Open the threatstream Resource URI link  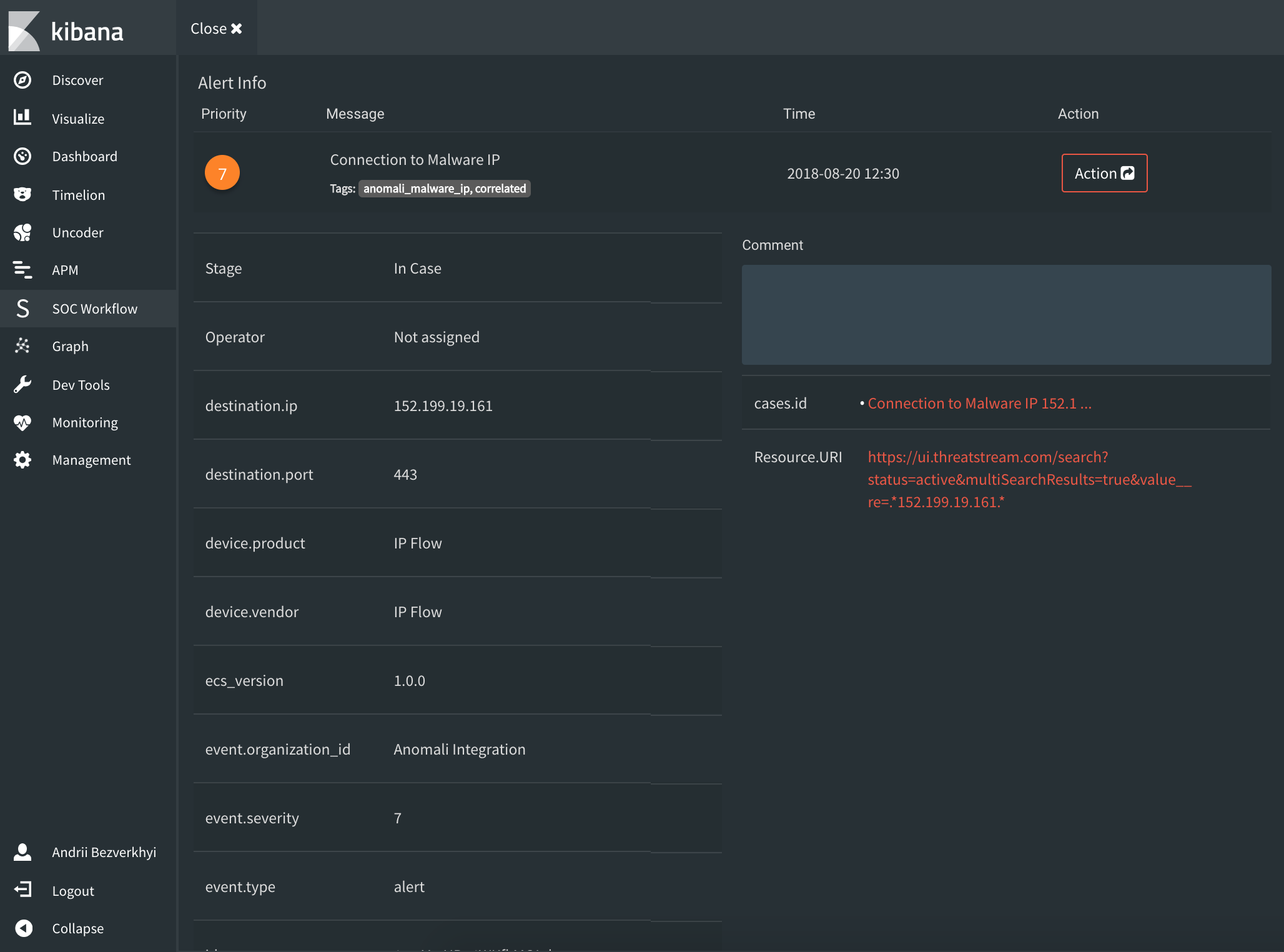[x=1029, y=479]
